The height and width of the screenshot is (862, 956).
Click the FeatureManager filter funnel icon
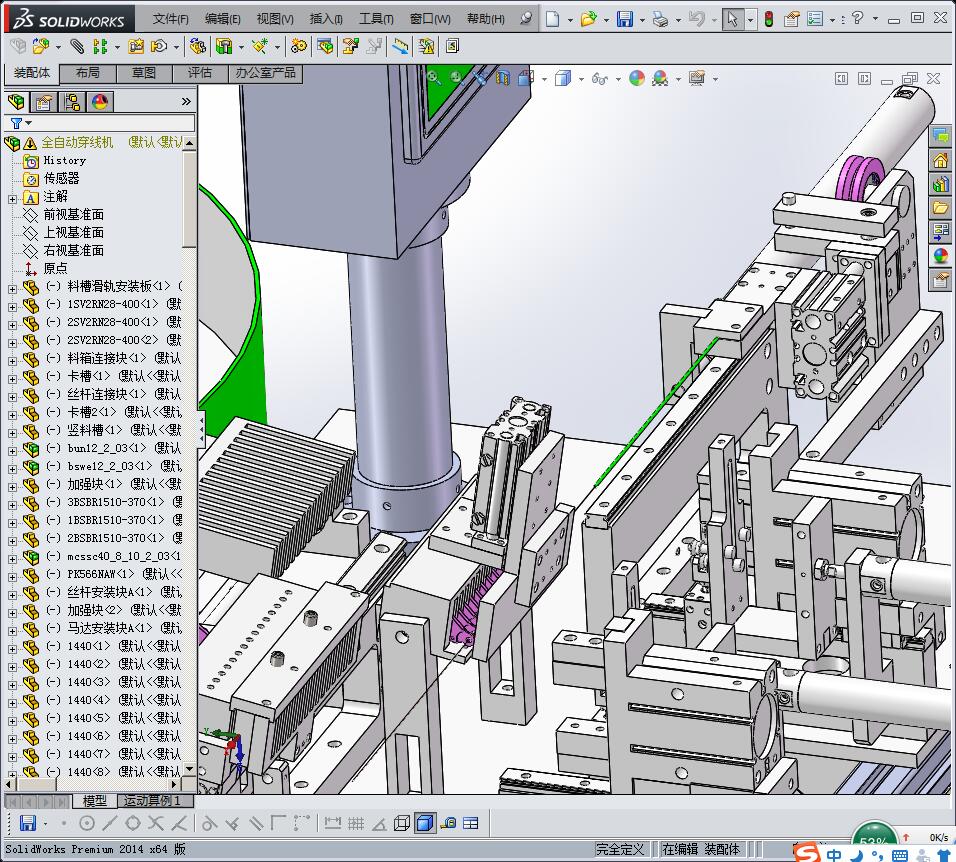pos(17,123)
